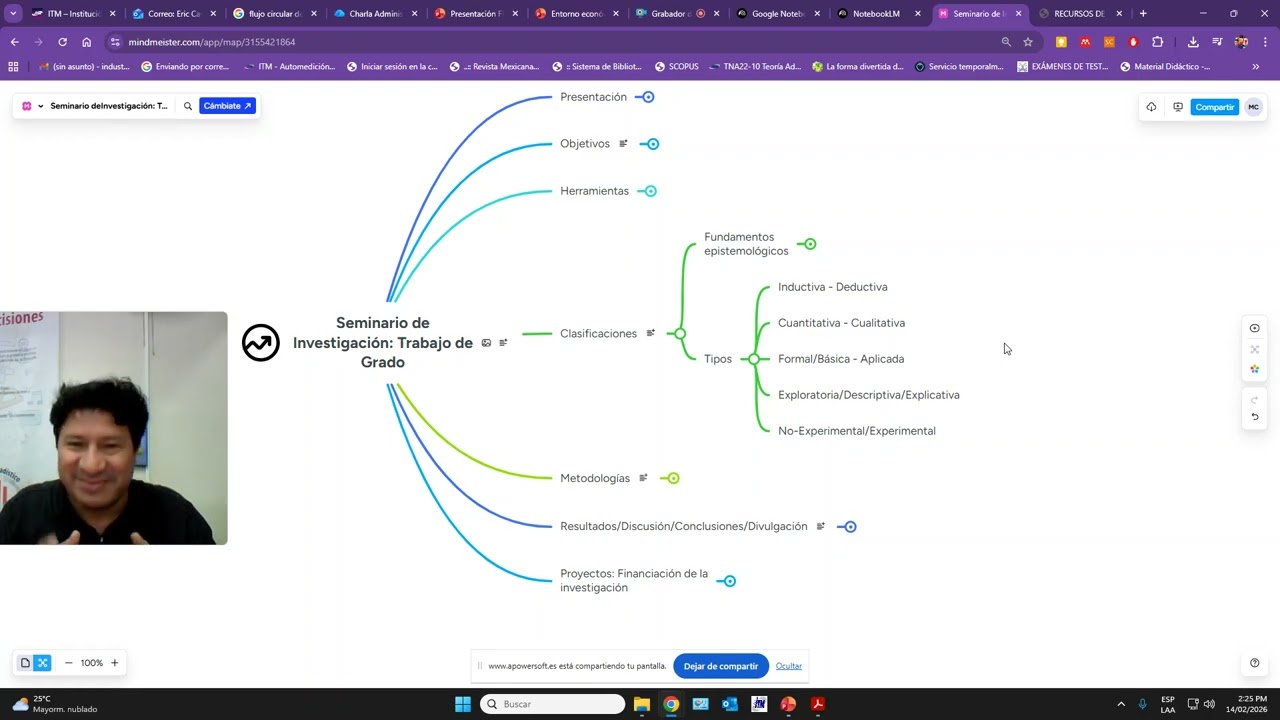Click the layout arrows icon in right sidebar
Viewport: 1280px width, 720px height.
click(1254, 349)
